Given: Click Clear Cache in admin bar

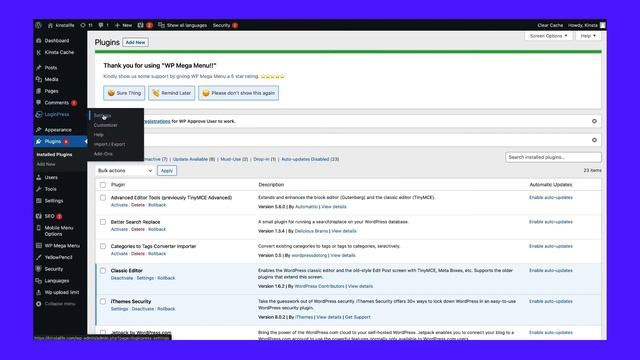Looking at the screenshot, I should click(550, 25).
